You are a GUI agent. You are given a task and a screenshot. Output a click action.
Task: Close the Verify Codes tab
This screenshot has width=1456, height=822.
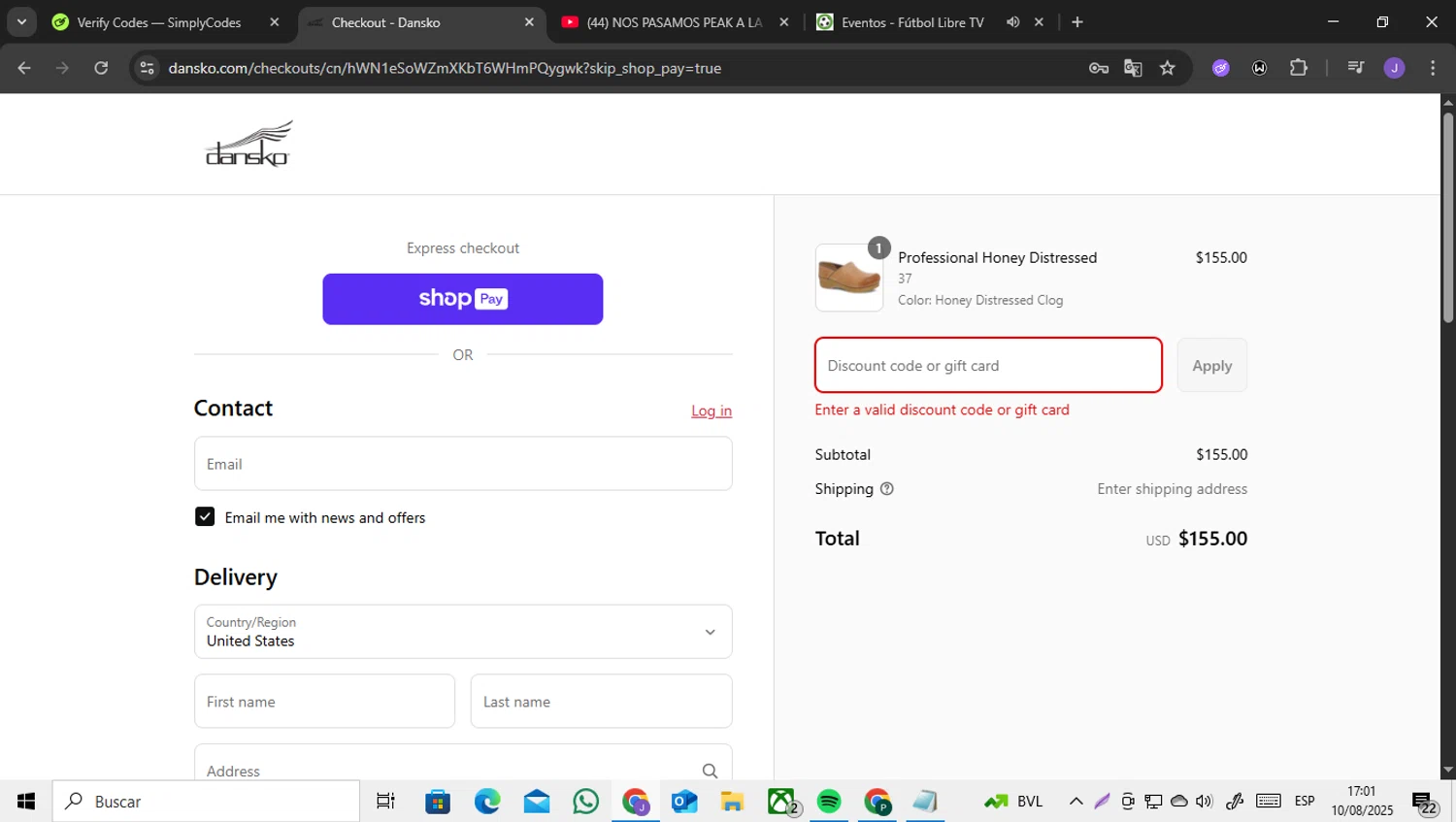click(275, 21)
